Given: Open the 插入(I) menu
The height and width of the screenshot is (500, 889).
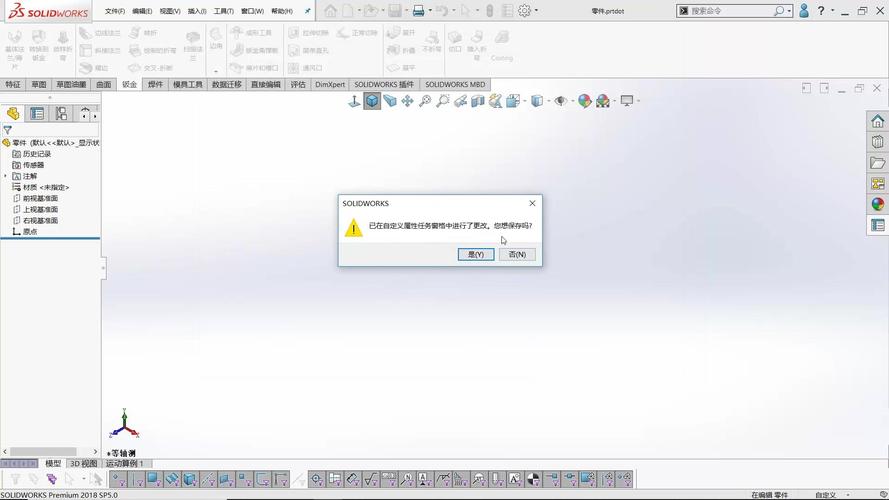Looking at the screenshot, I should click(197, 11).
